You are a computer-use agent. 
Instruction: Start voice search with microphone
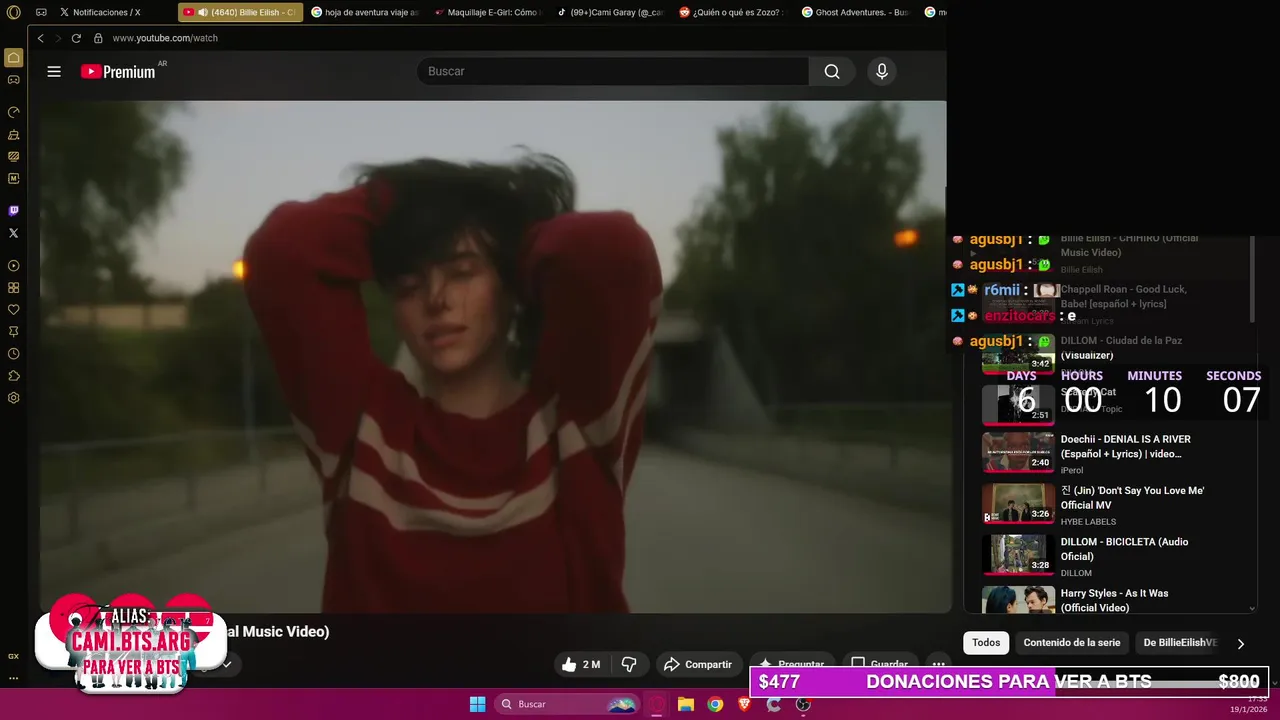pyautogui.click(x=881, y=71)
